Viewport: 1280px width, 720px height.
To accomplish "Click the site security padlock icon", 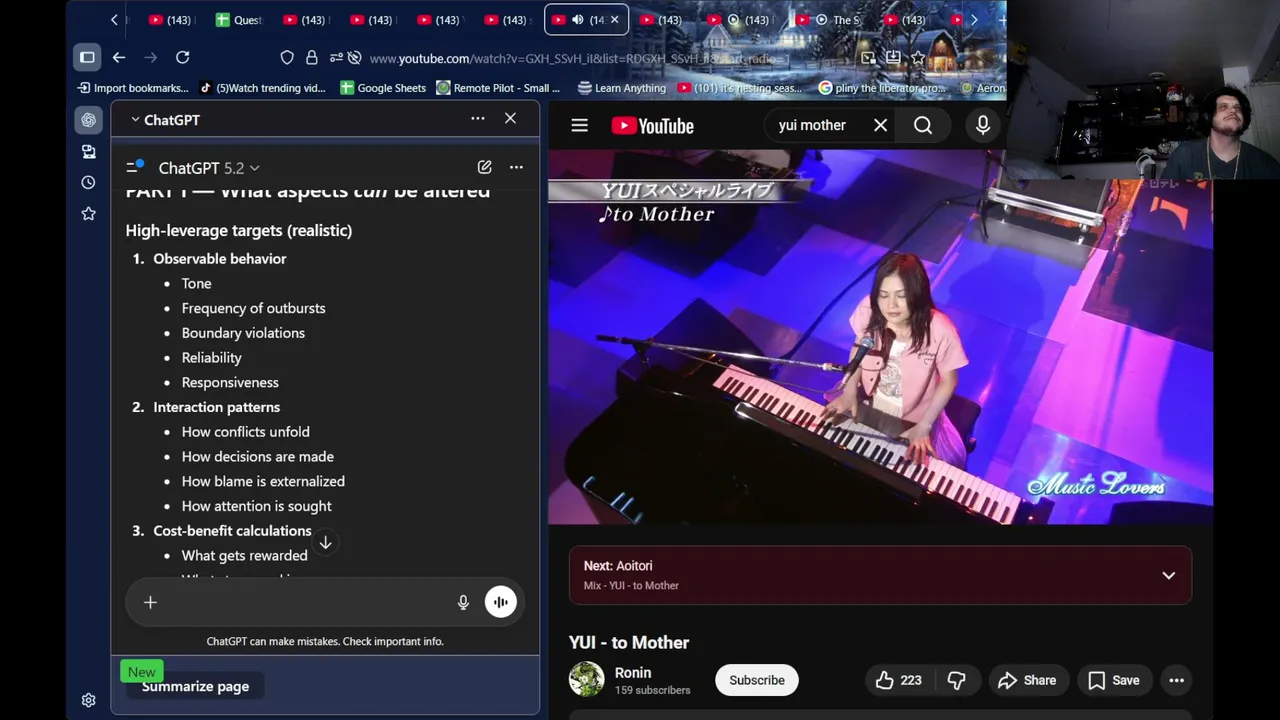I will pyautogui.click(x=312, y=58).
